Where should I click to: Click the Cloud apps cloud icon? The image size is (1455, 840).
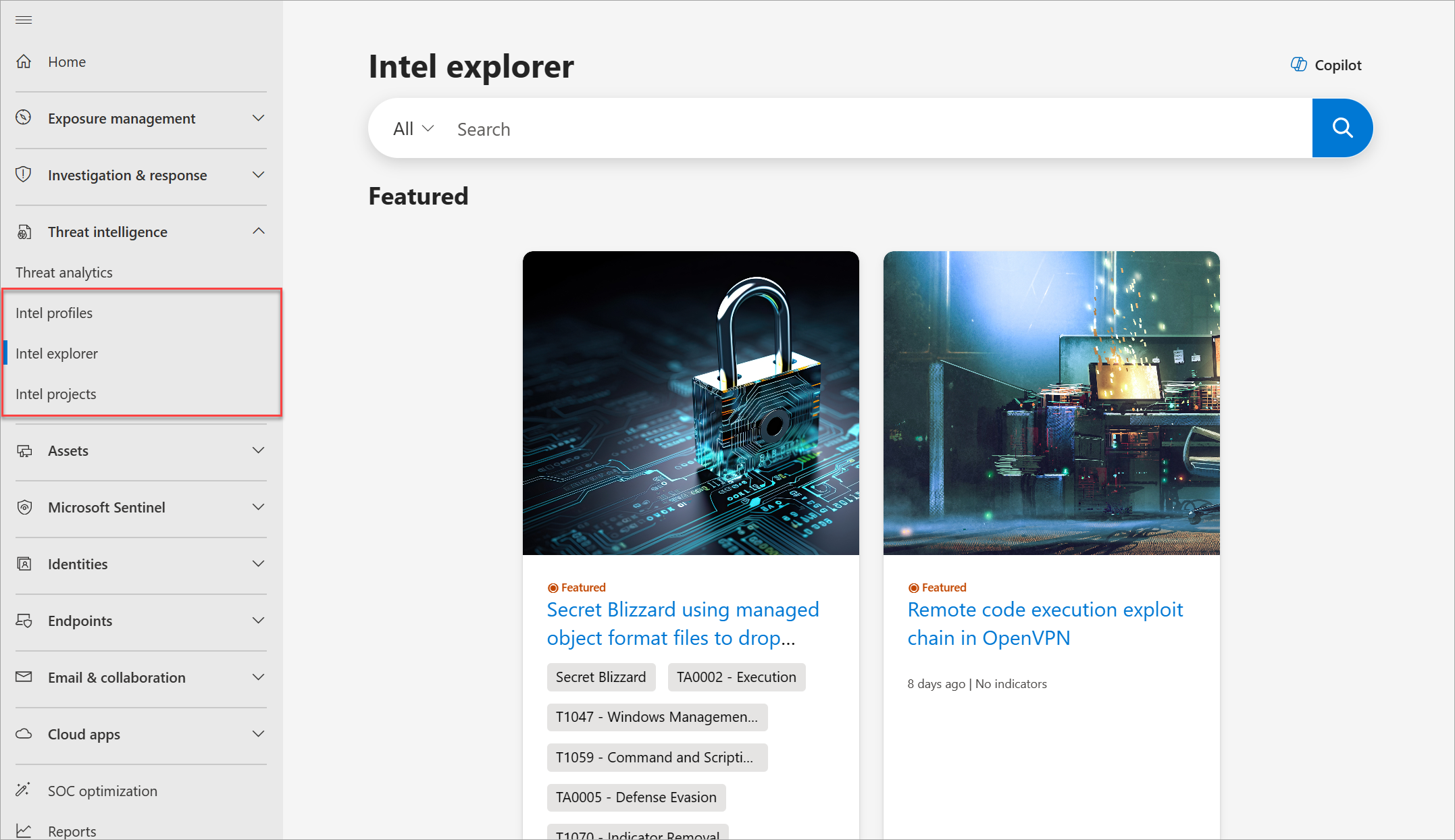pos(24,733)
